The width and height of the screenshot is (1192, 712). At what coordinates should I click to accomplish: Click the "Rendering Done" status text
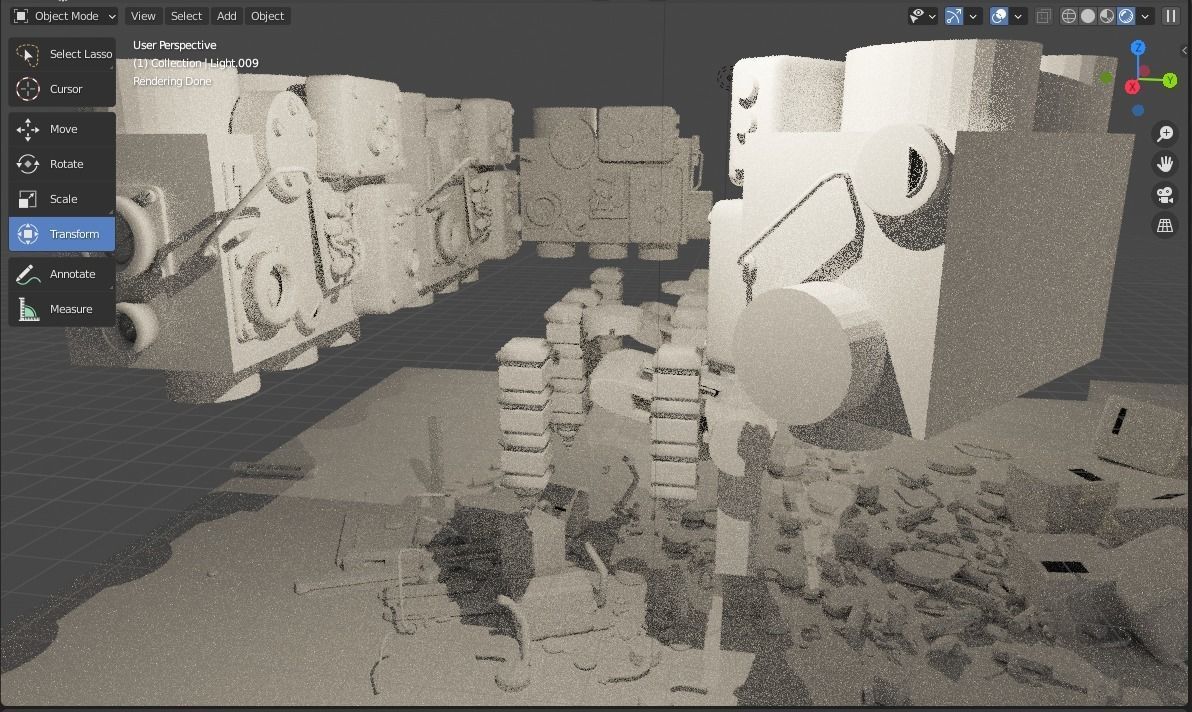[x=173, y=81]
